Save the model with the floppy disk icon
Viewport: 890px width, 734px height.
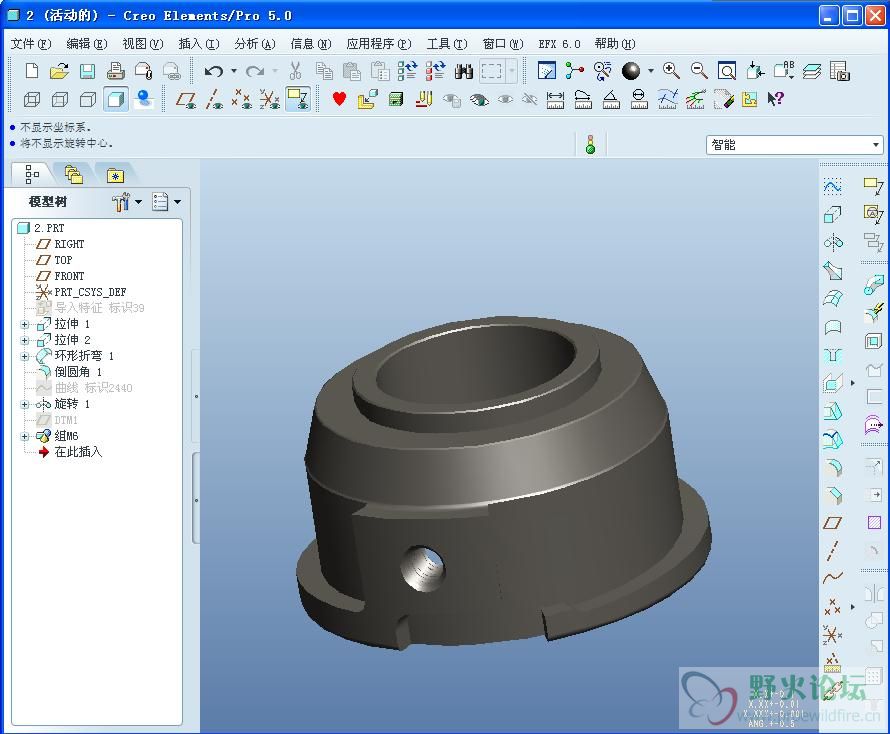(87, 71)
